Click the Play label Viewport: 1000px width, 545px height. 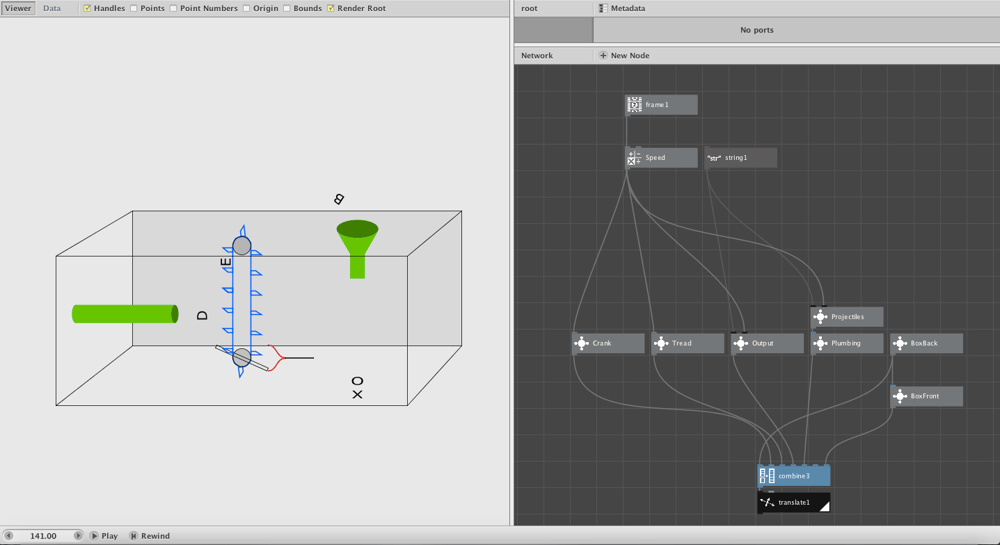pyautogui.click(x=110, y=535)
